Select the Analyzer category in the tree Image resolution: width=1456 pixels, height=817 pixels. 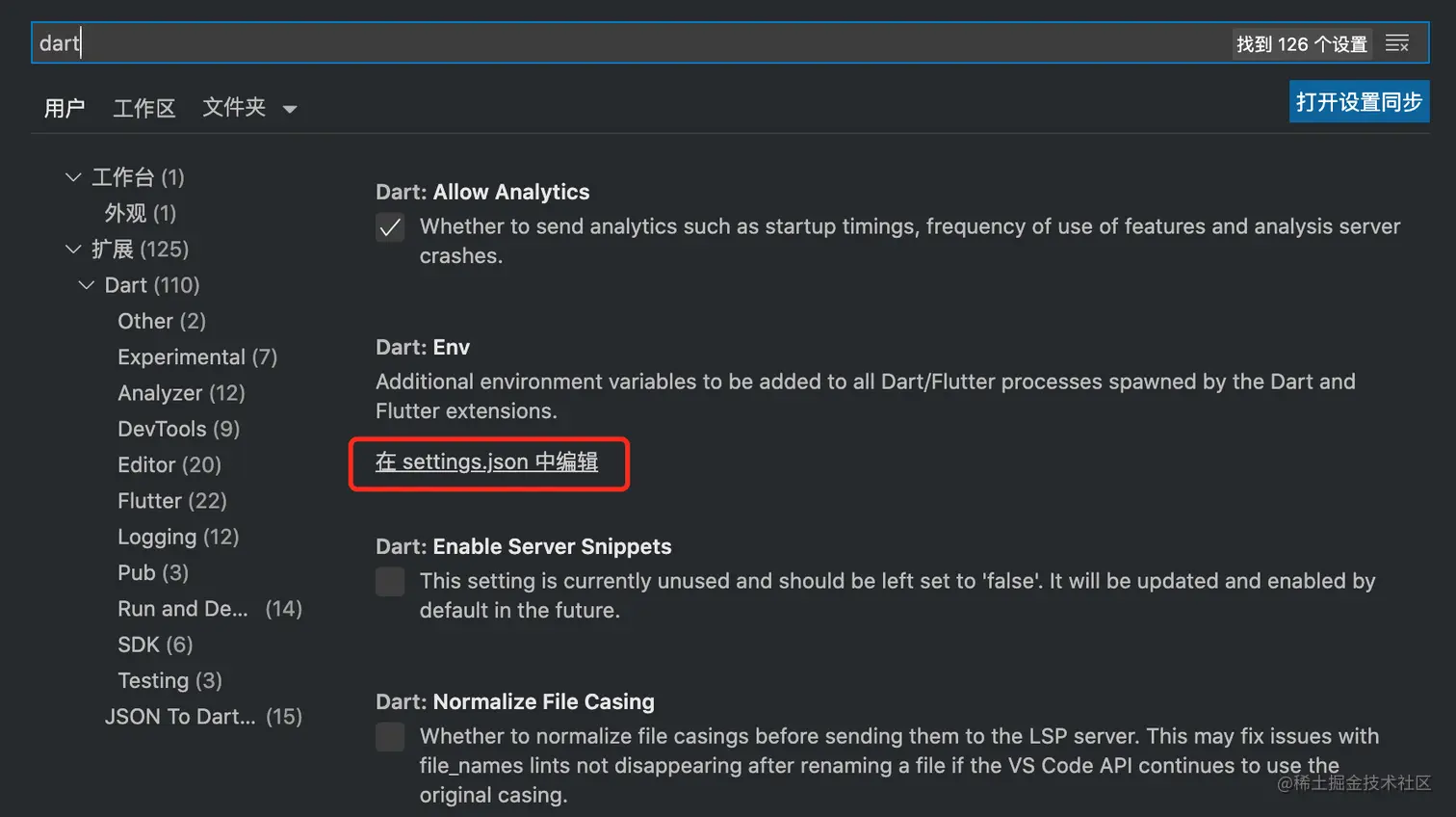coord(181,393)
